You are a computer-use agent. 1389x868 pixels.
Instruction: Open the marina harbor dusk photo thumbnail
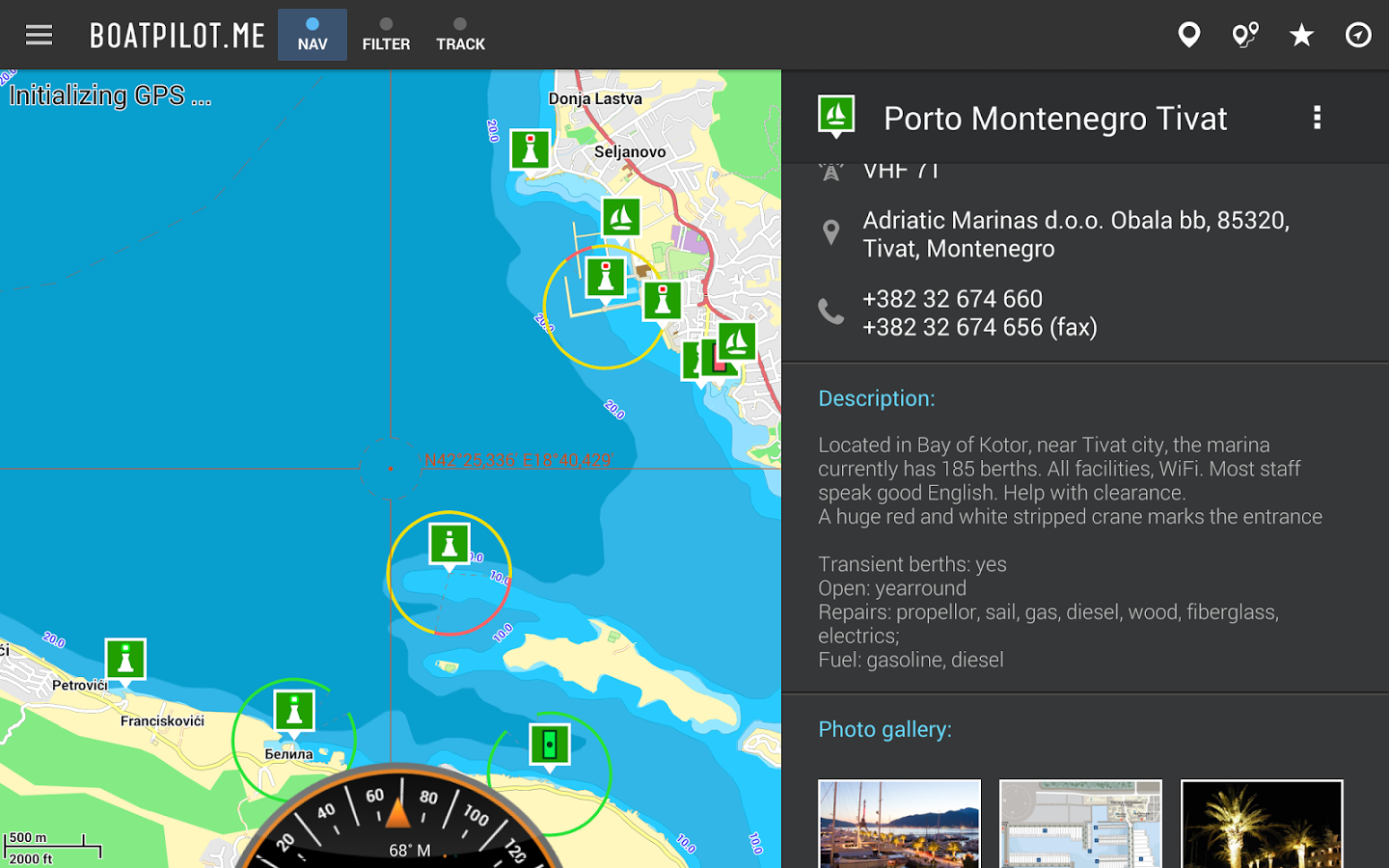[900, 824]
